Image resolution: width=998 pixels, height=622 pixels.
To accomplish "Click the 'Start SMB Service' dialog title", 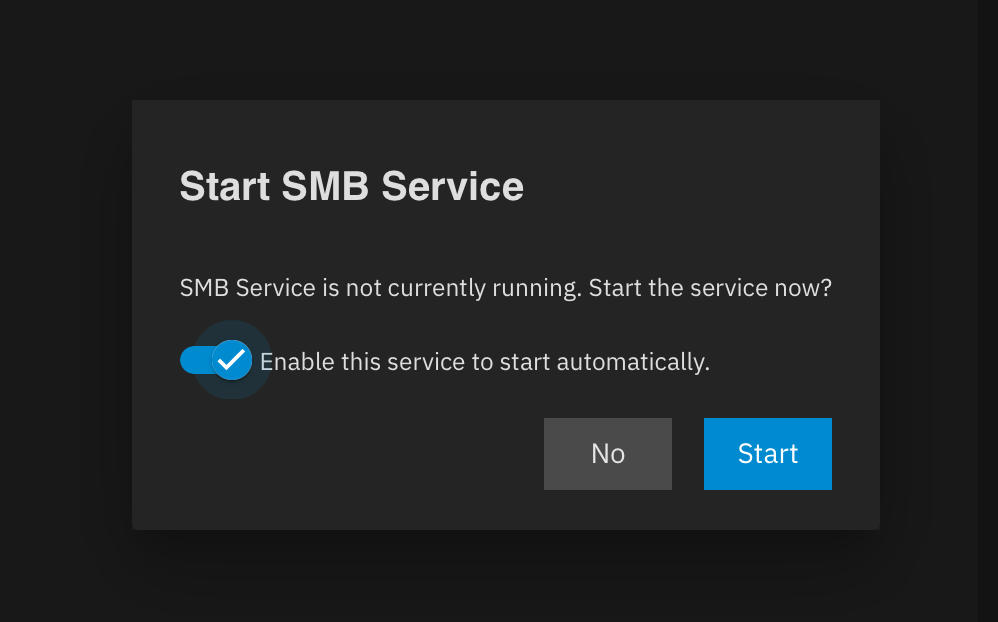I will (351, 187).
